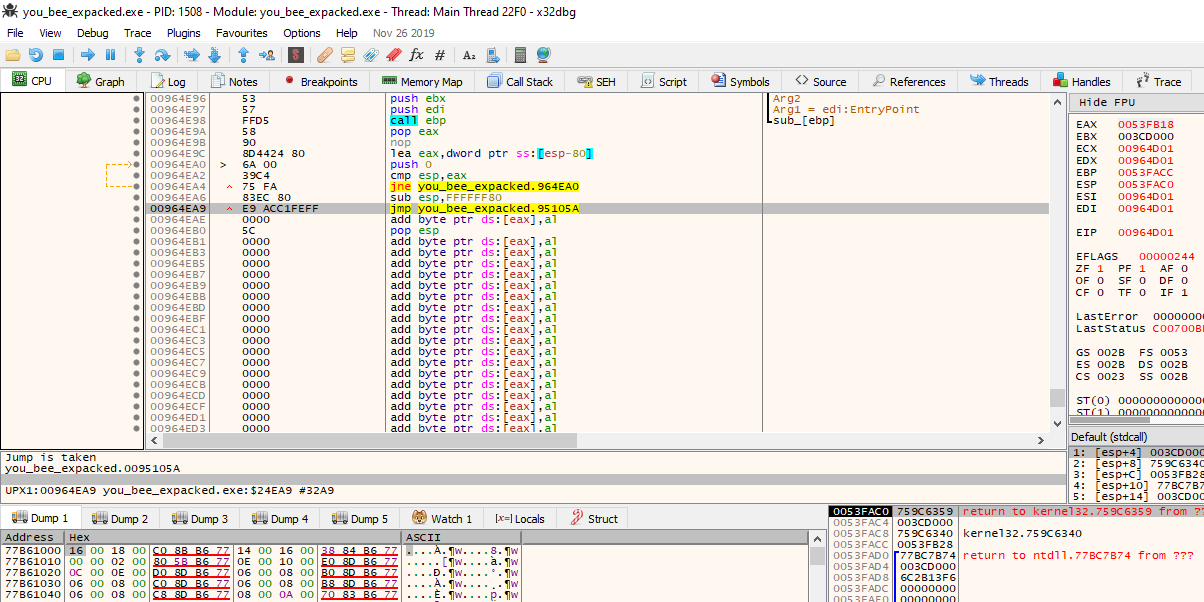The width and height of the screenshot is (1204, 602).
Task: Expand the Plugins menu
Action: click(183, 33)
